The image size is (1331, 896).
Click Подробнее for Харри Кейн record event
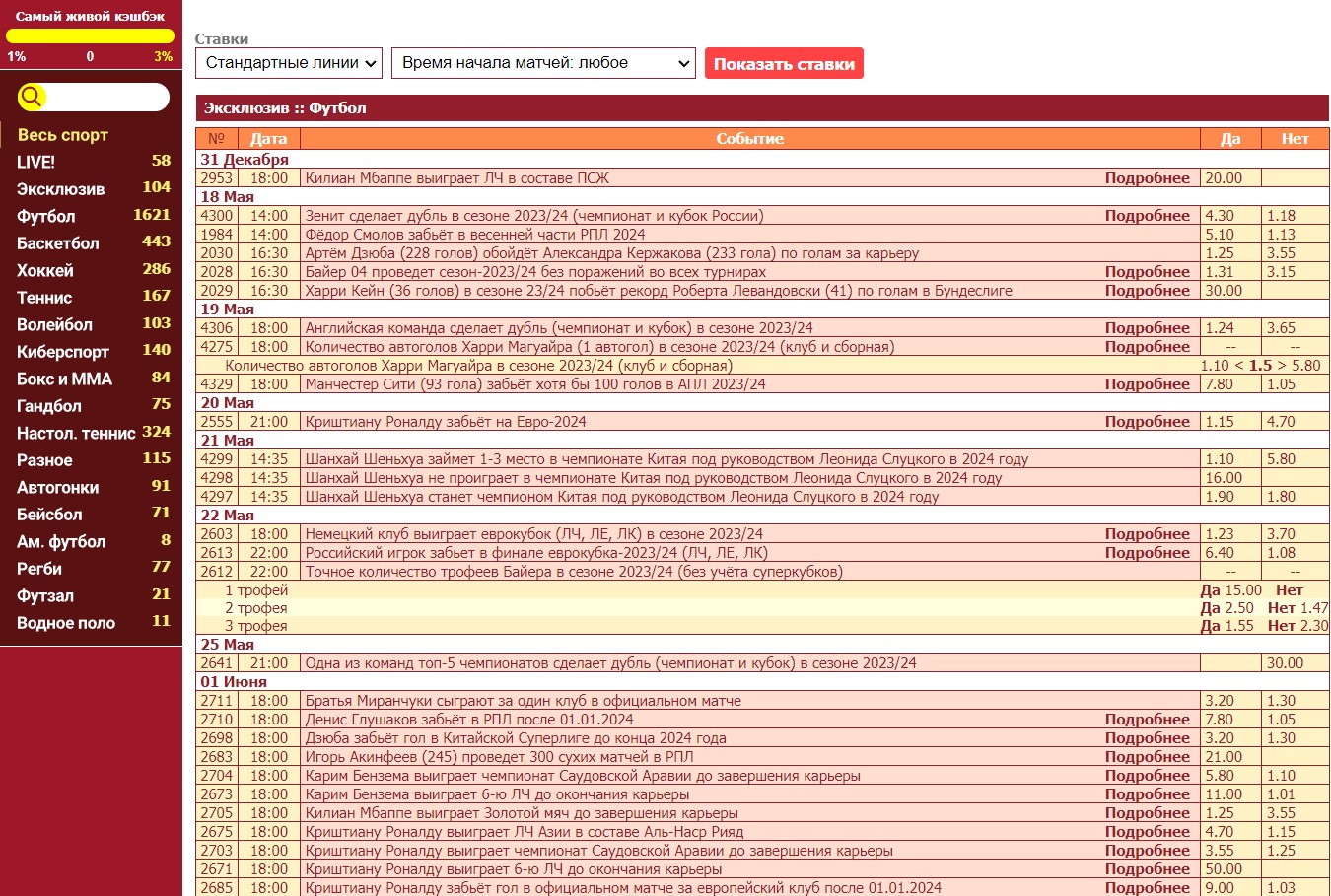click(1147, 291)
